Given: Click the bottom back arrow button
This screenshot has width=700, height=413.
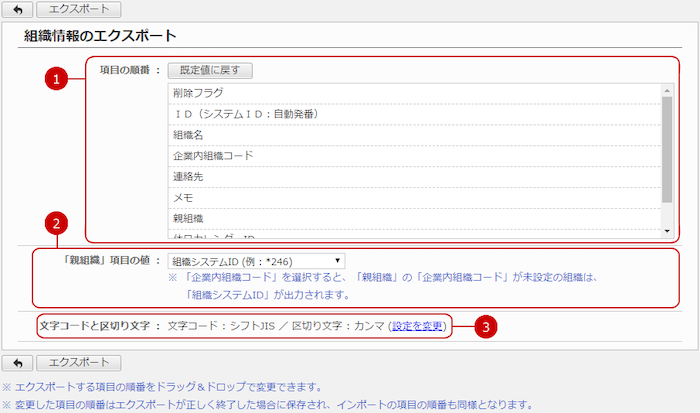Looking at the screenshot, I should coord(19,362).
